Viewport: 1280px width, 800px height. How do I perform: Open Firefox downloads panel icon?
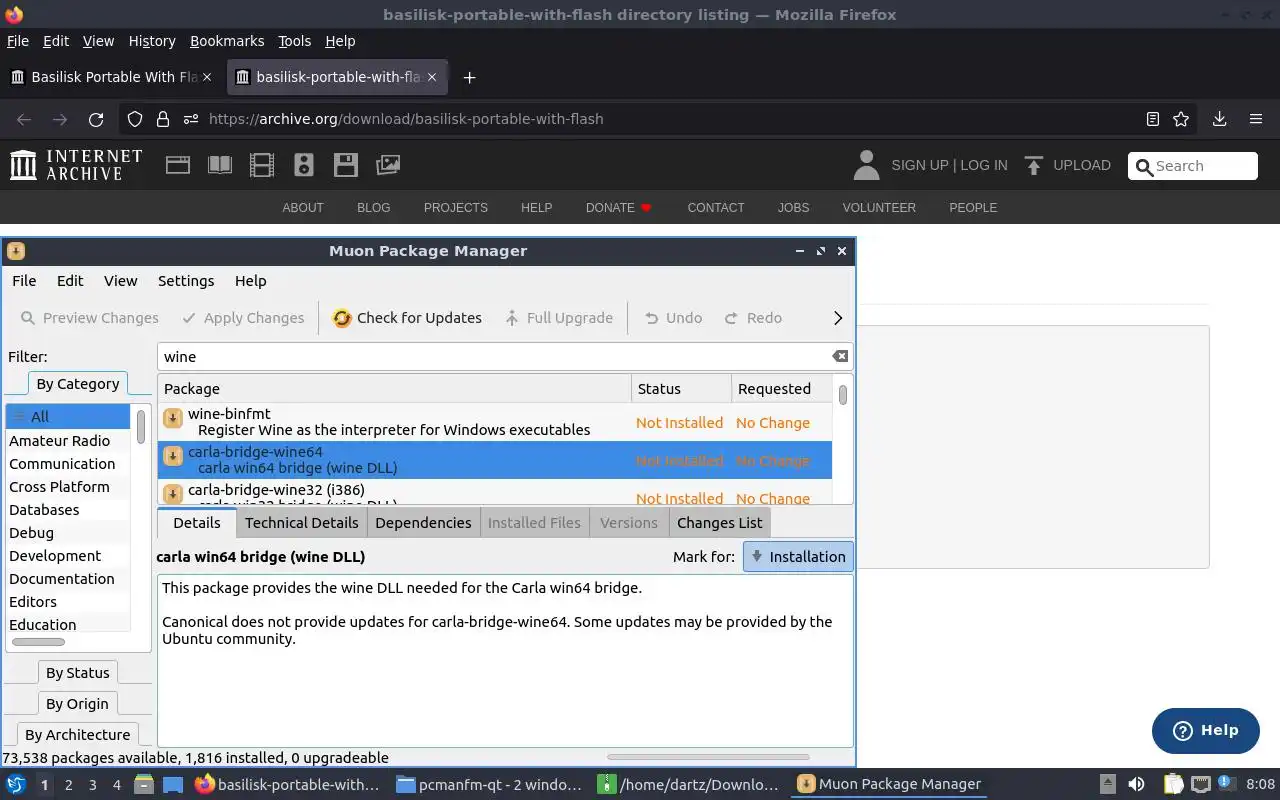coord(1219,119)
